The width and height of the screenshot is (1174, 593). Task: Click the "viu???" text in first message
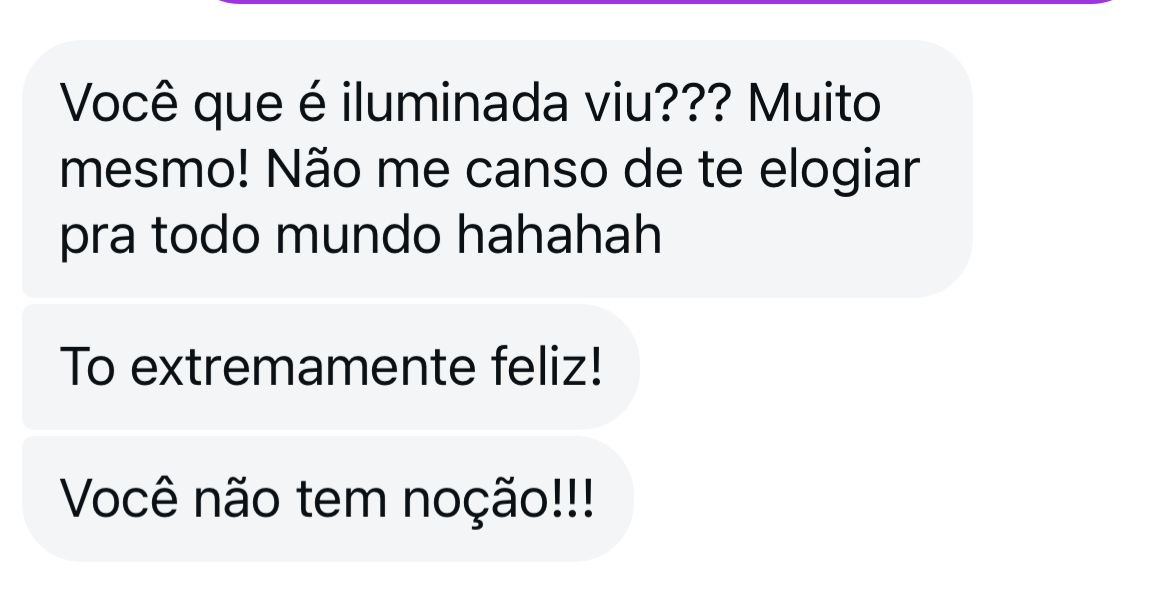click(657, 103)
